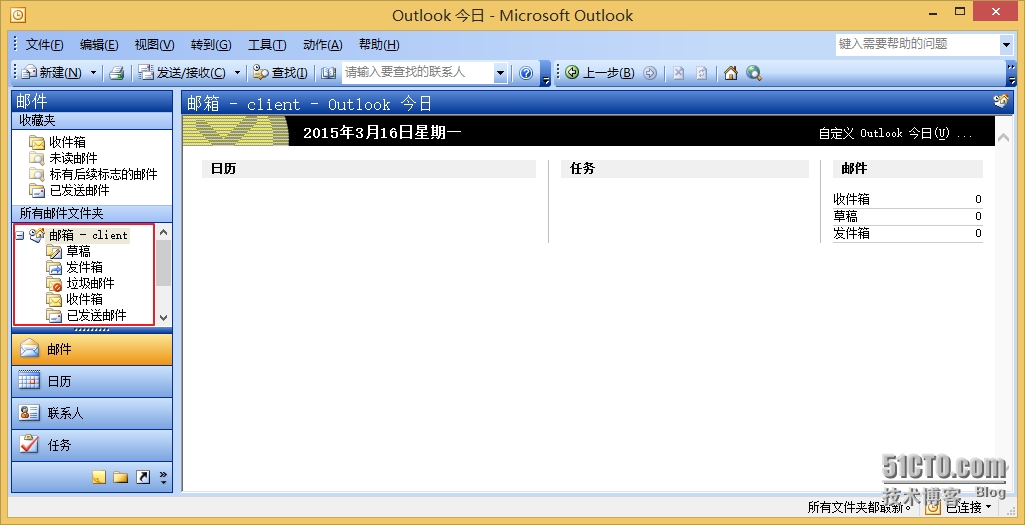Click the Tasks (任务) section header
Viewport: 1025px width, 525px height.
coord(685,169)
